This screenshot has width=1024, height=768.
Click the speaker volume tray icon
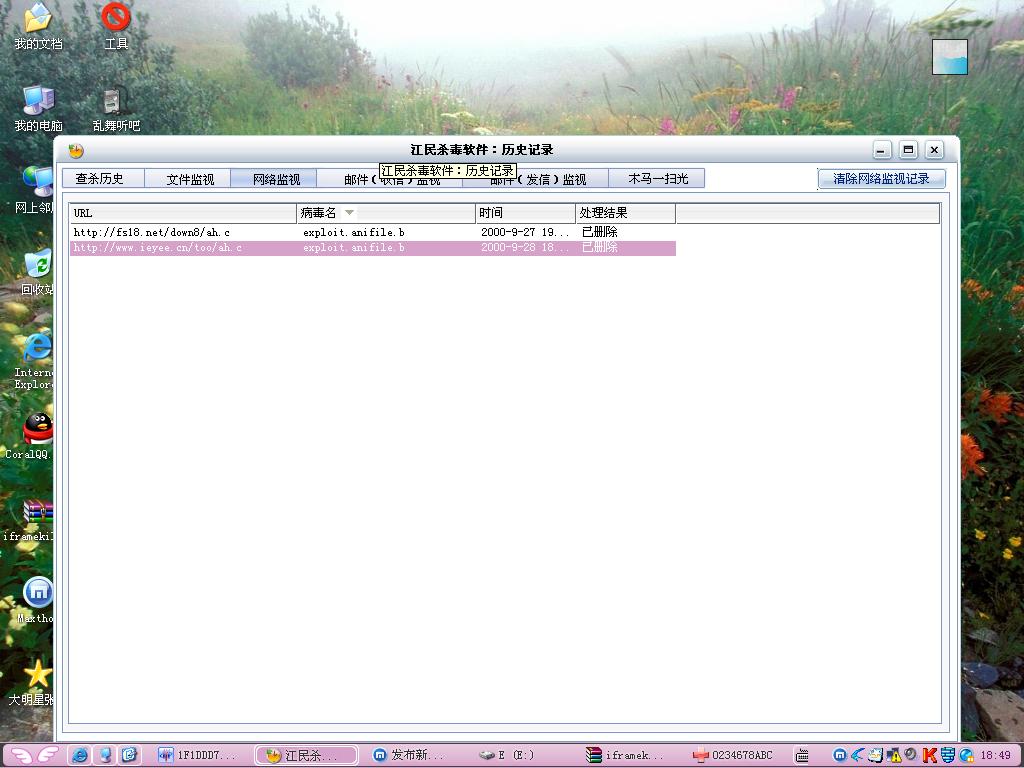pos(911,755)
